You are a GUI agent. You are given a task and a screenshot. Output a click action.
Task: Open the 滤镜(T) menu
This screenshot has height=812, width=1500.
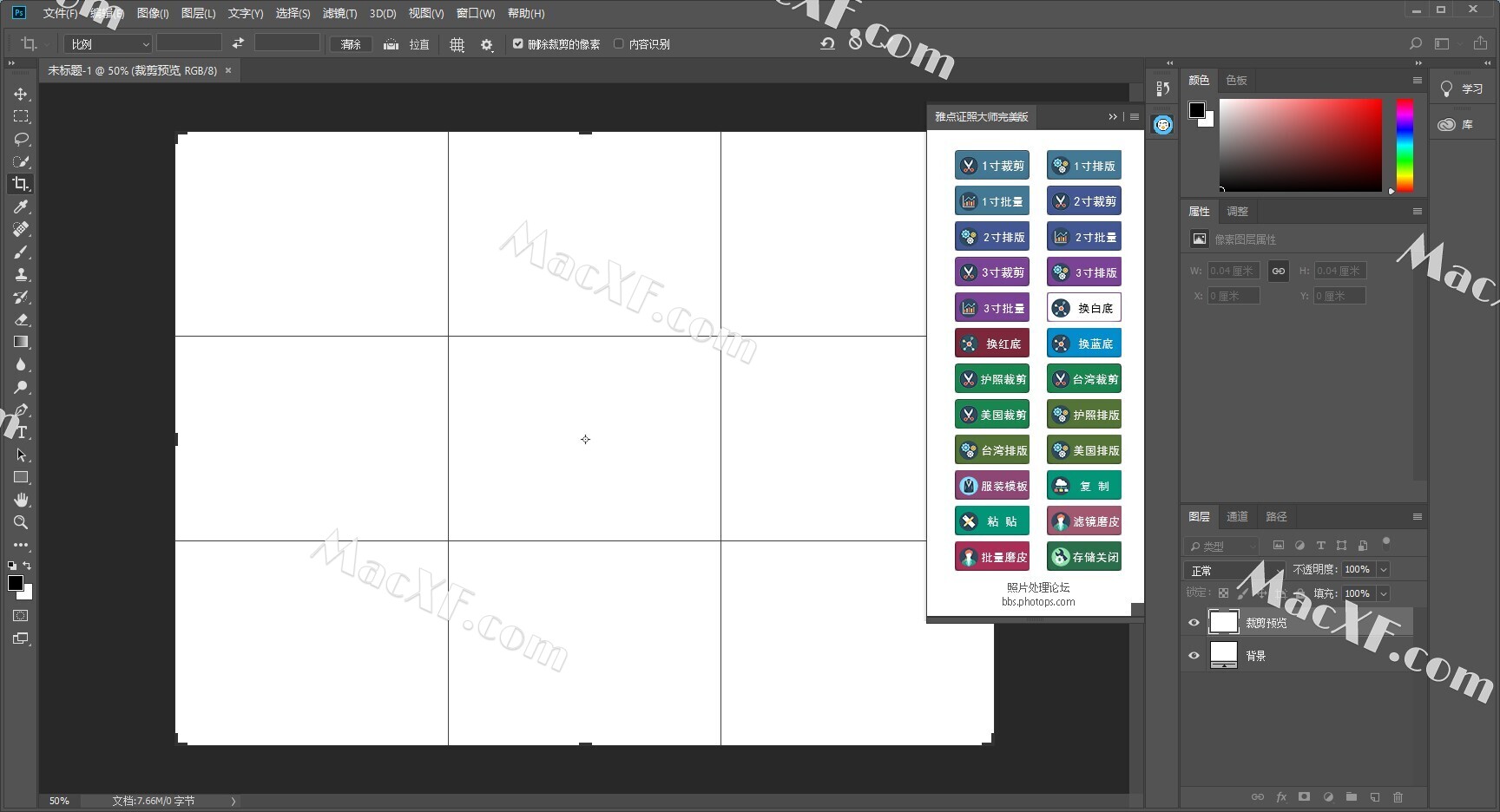coord(339,13)
